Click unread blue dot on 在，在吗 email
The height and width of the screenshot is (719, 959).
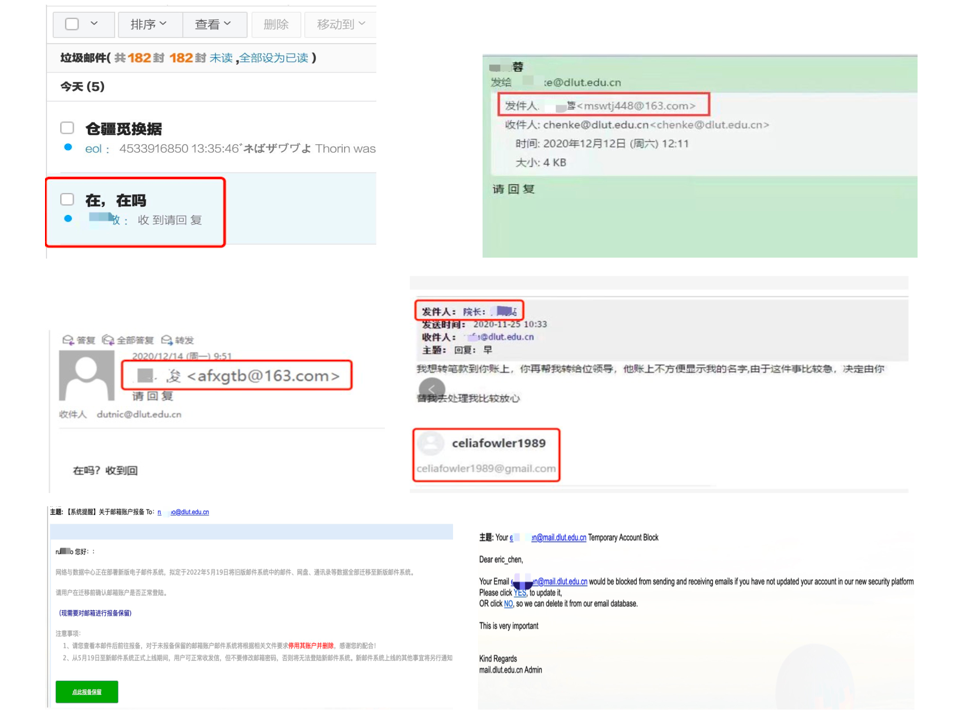68,218
